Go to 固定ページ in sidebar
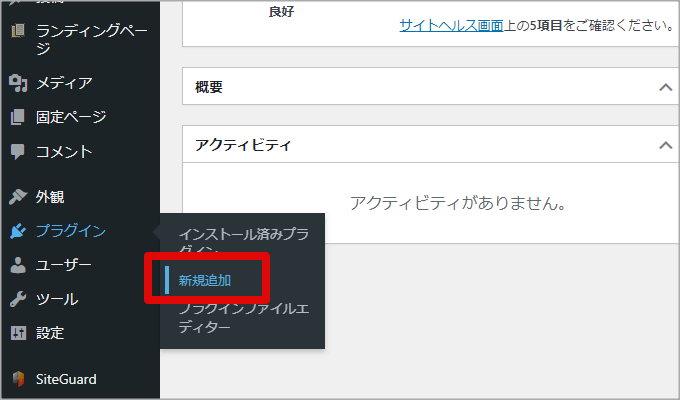Viewport: 680px width, 400px height. [71, 117]
